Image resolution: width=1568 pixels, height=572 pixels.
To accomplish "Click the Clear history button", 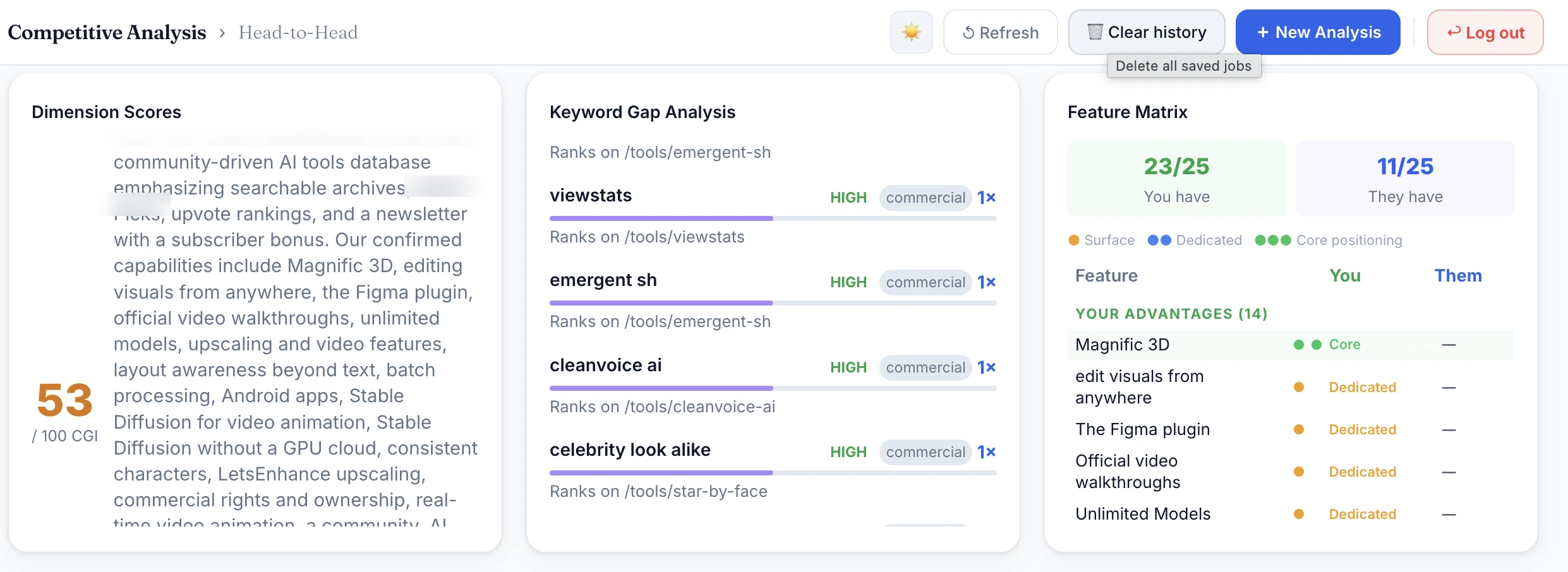I will [1147, 32].
